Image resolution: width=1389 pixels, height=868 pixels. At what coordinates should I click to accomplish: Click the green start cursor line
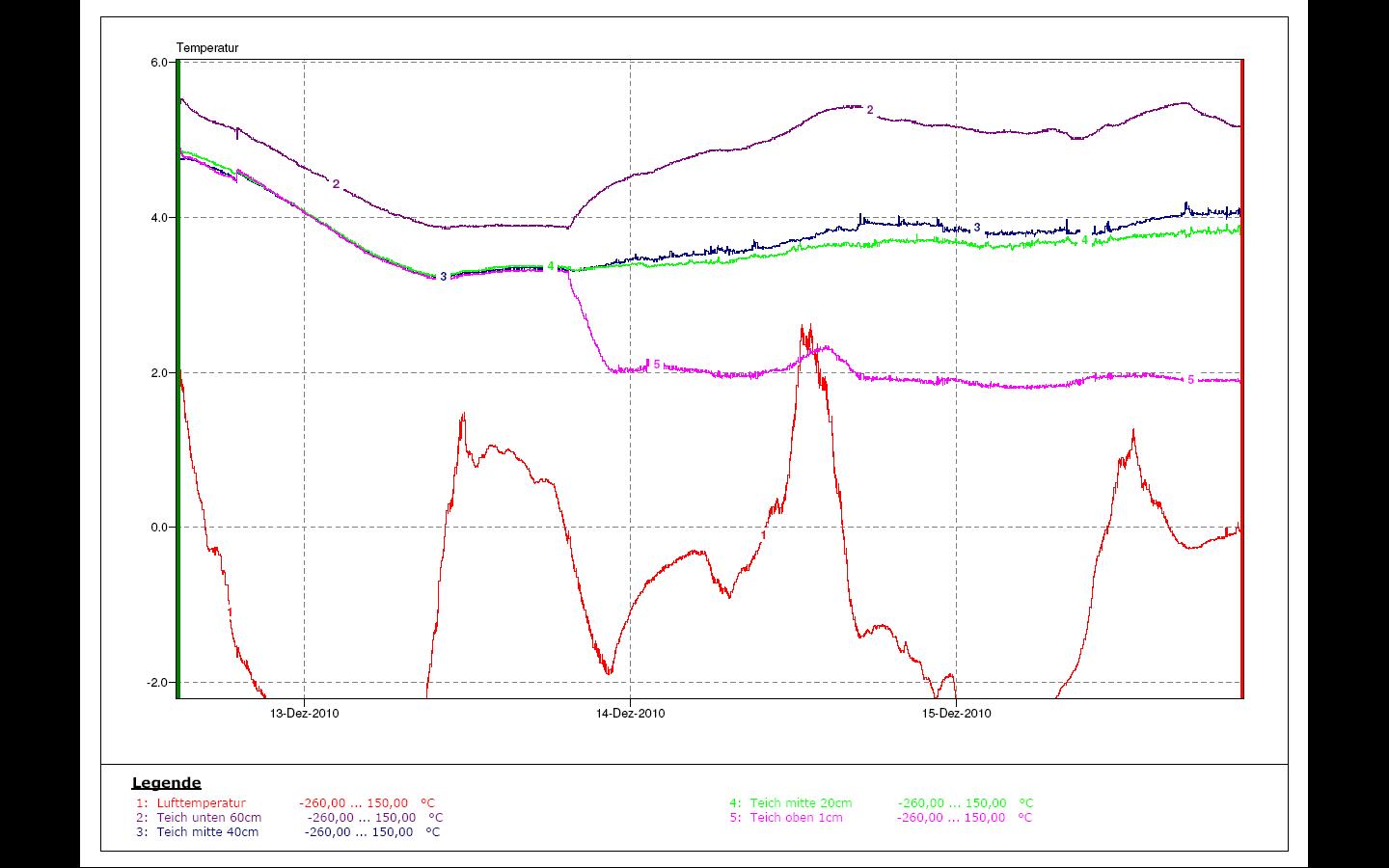click(x=178, y=386)
